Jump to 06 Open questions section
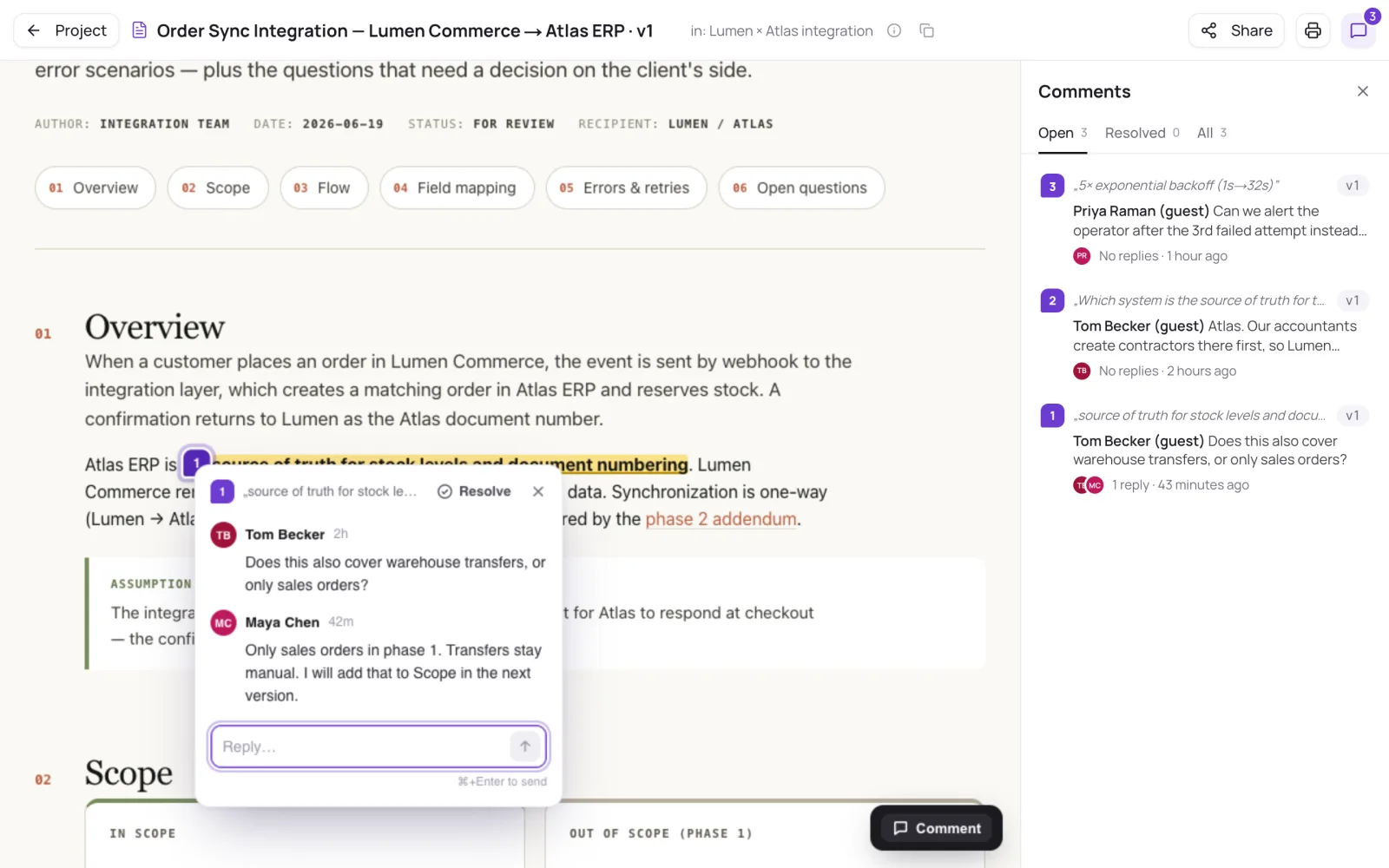 click(801, 187)
